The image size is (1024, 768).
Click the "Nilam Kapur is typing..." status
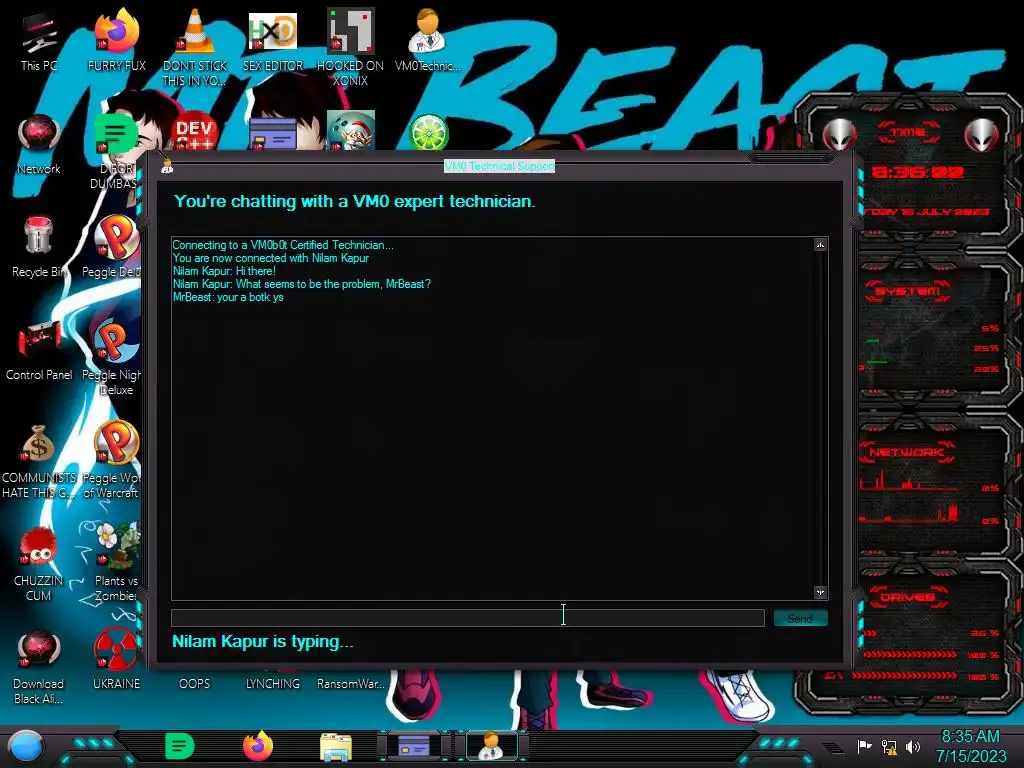tap(263, 641)
